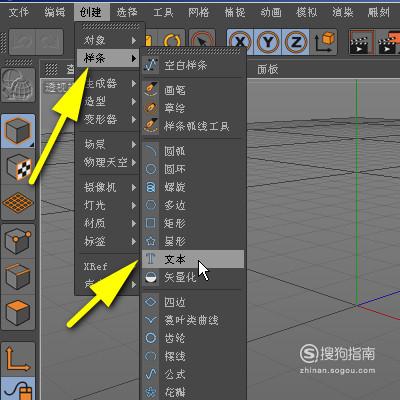This screenshot has width=400, height=400.
Task: Create a 矩形 rectangle spline
Action: click(193, 223)
